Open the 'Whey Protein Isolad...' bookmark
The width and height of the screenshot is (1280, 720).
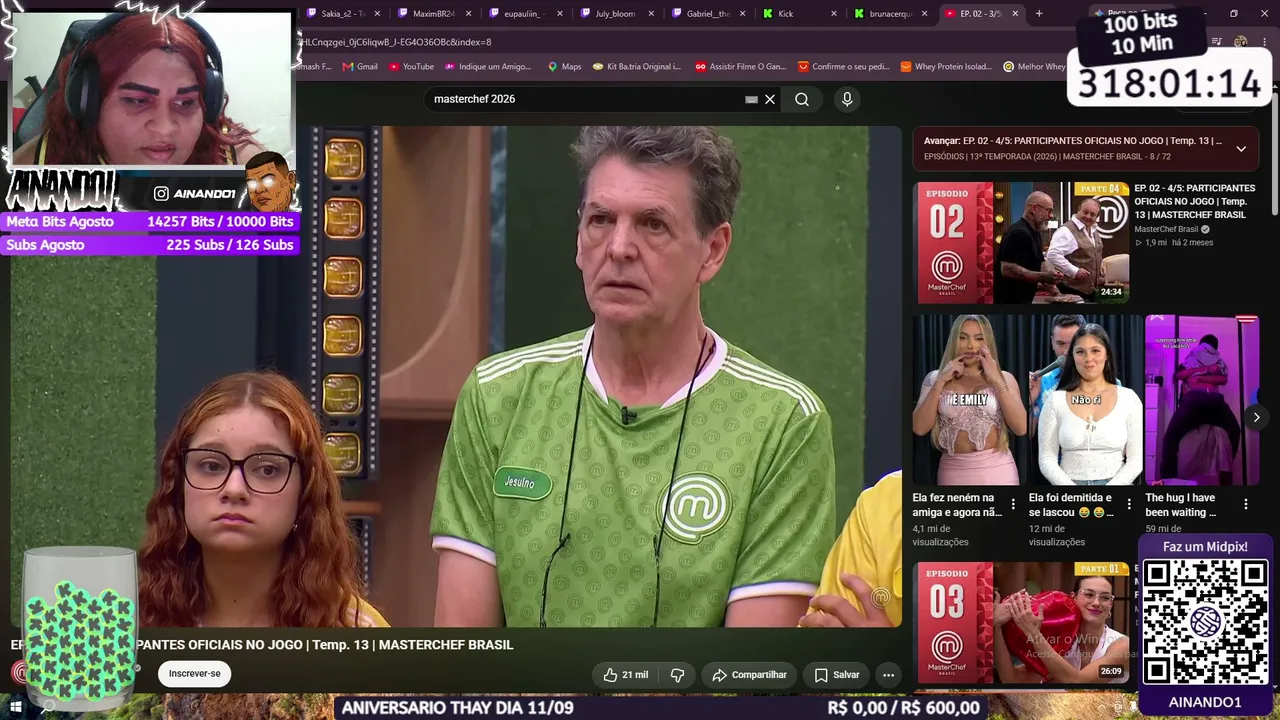click(946, 67)
